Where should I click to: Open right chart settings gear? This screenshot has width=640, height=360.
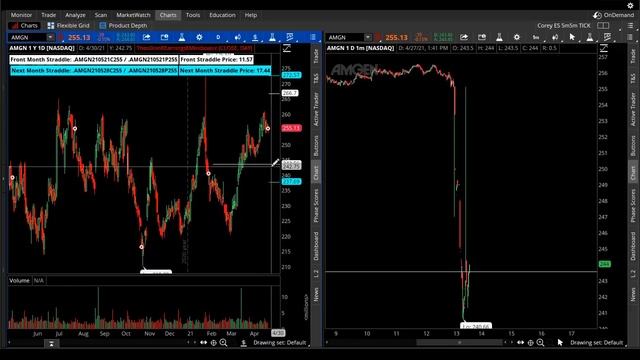point(517,37)
